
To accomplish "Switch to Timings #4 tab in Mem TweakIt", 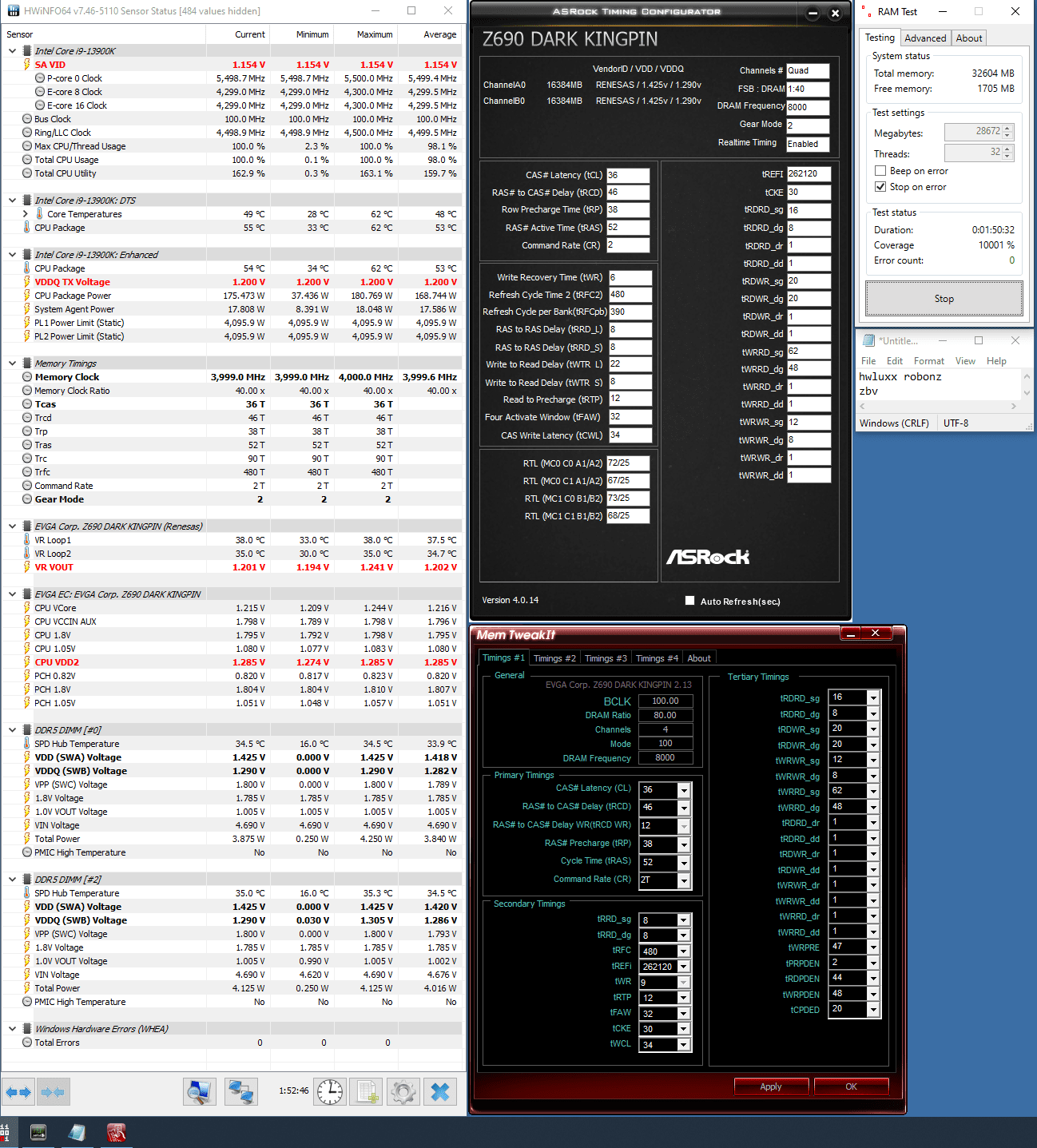I will (x=657, y=658).
